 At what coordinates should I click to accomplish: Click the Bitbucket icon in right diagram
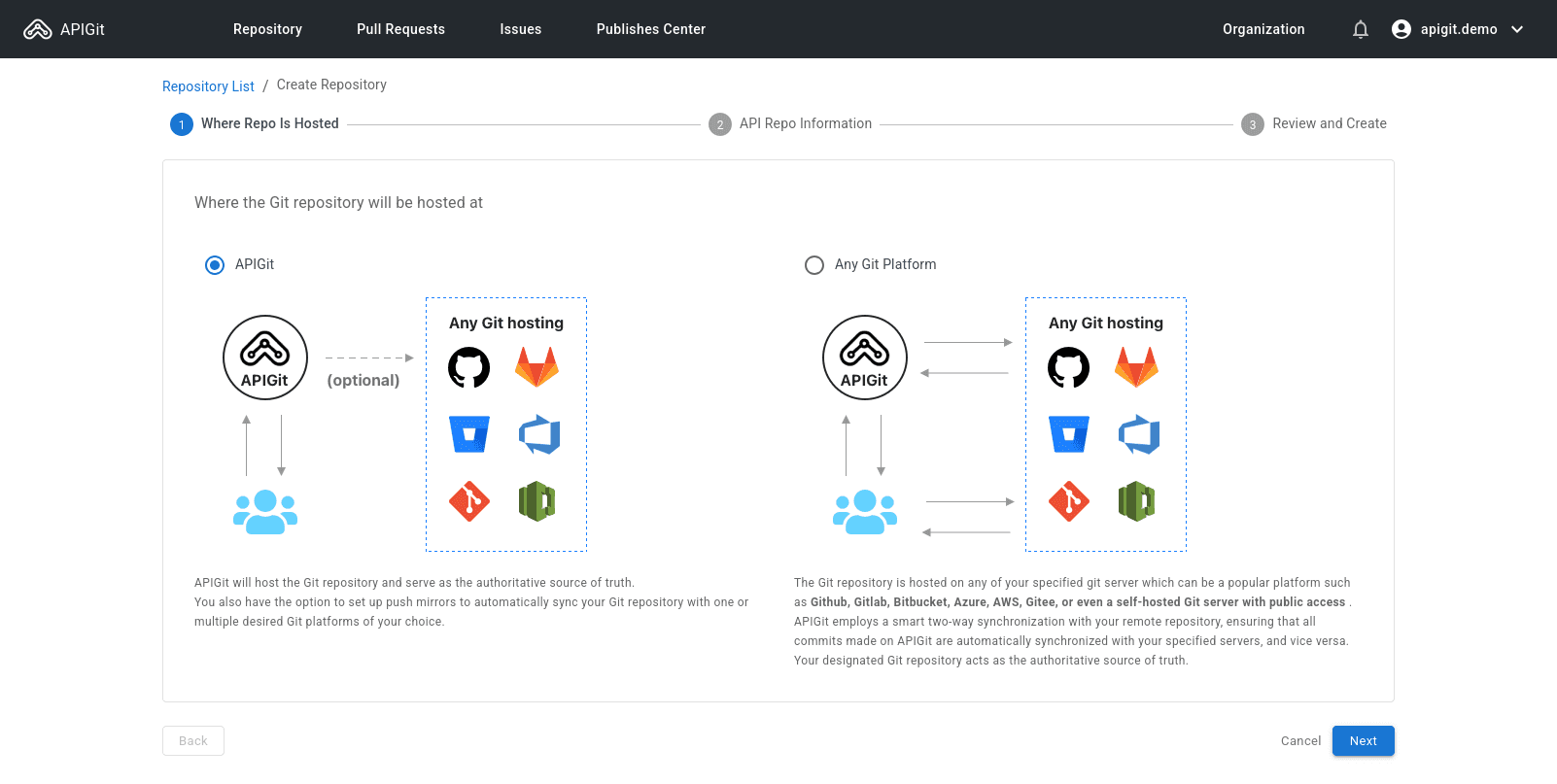1069,434
